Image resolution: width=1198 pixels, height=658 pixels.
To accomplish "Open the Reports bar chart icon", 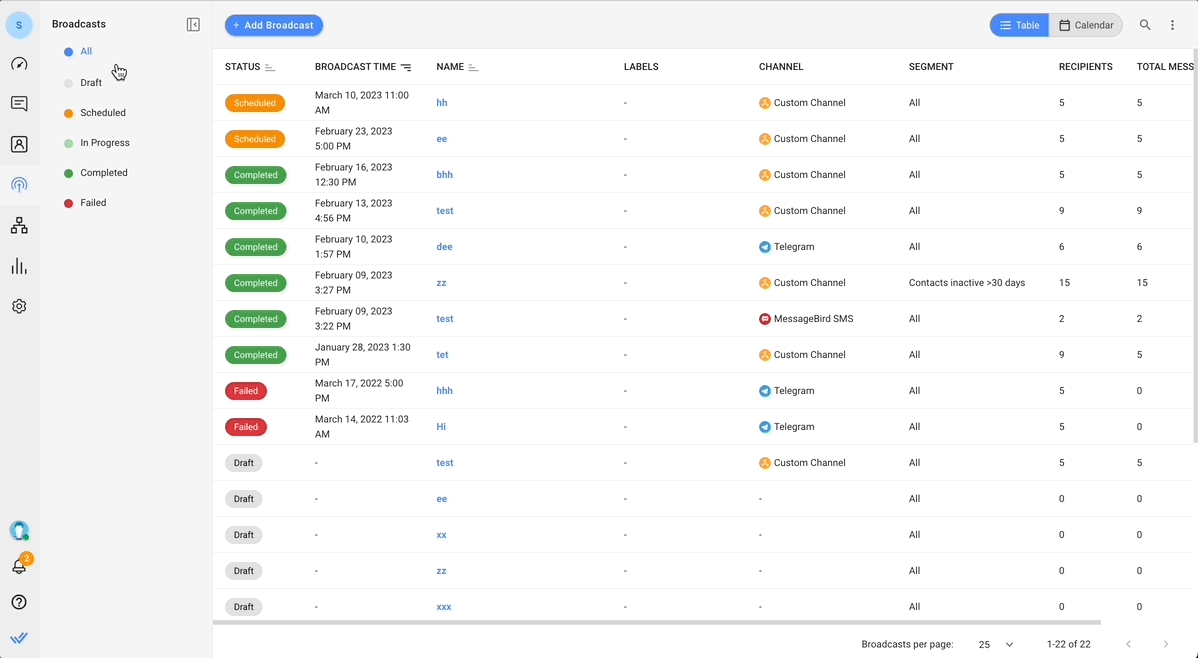I will pos(19,266).
